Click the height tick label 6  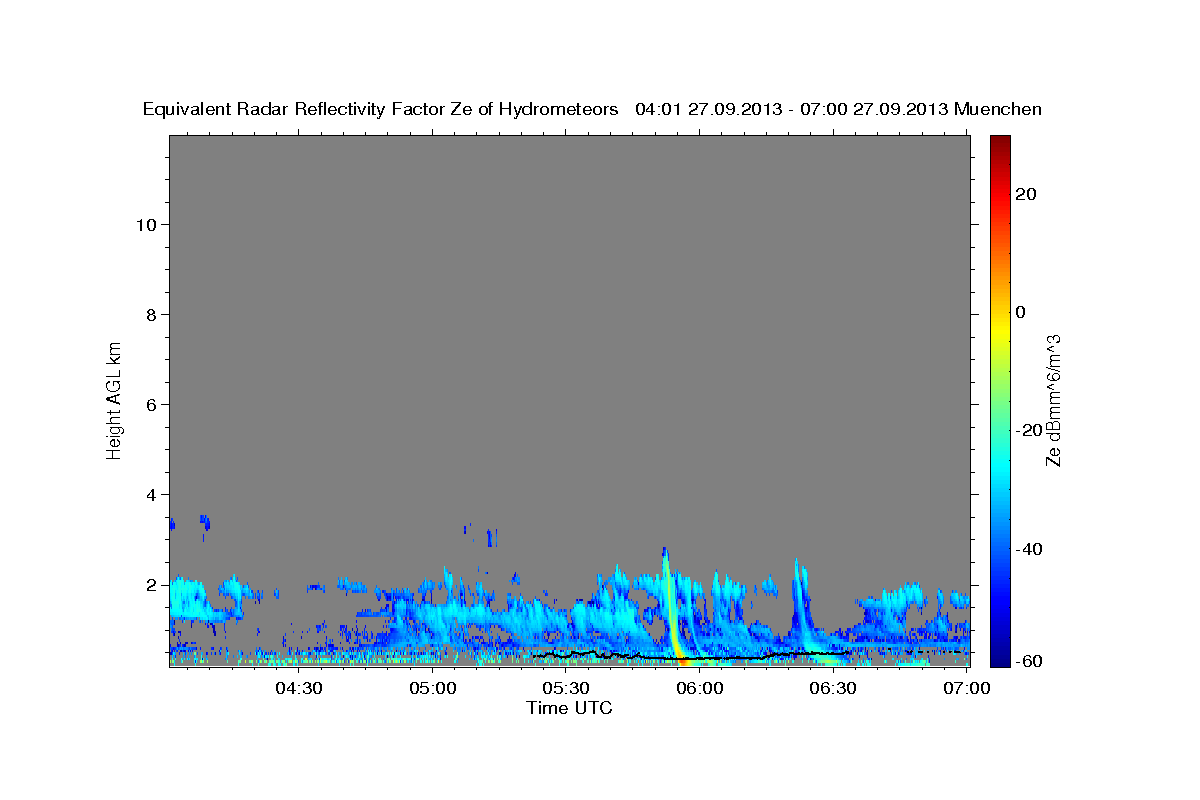tap(152, 404)
